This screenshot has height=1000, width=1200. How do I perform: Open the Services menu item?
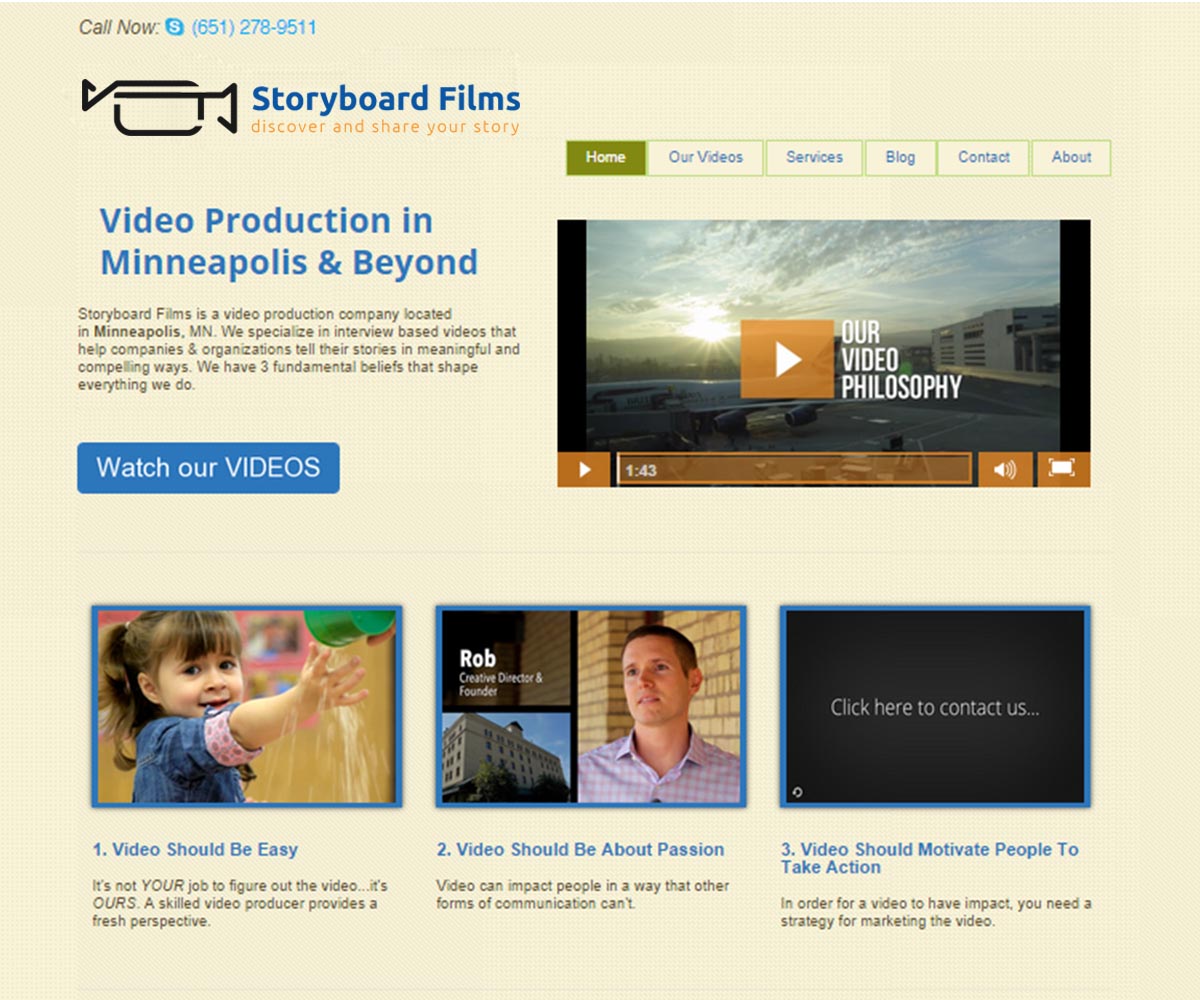pos(814,158)
